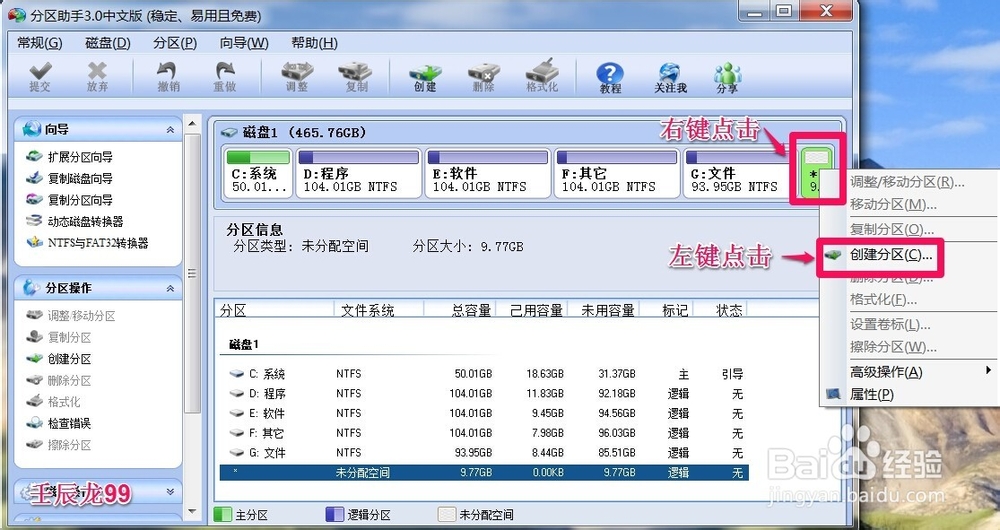Choose 属性(P) in the context menu

tap(871, 395)
